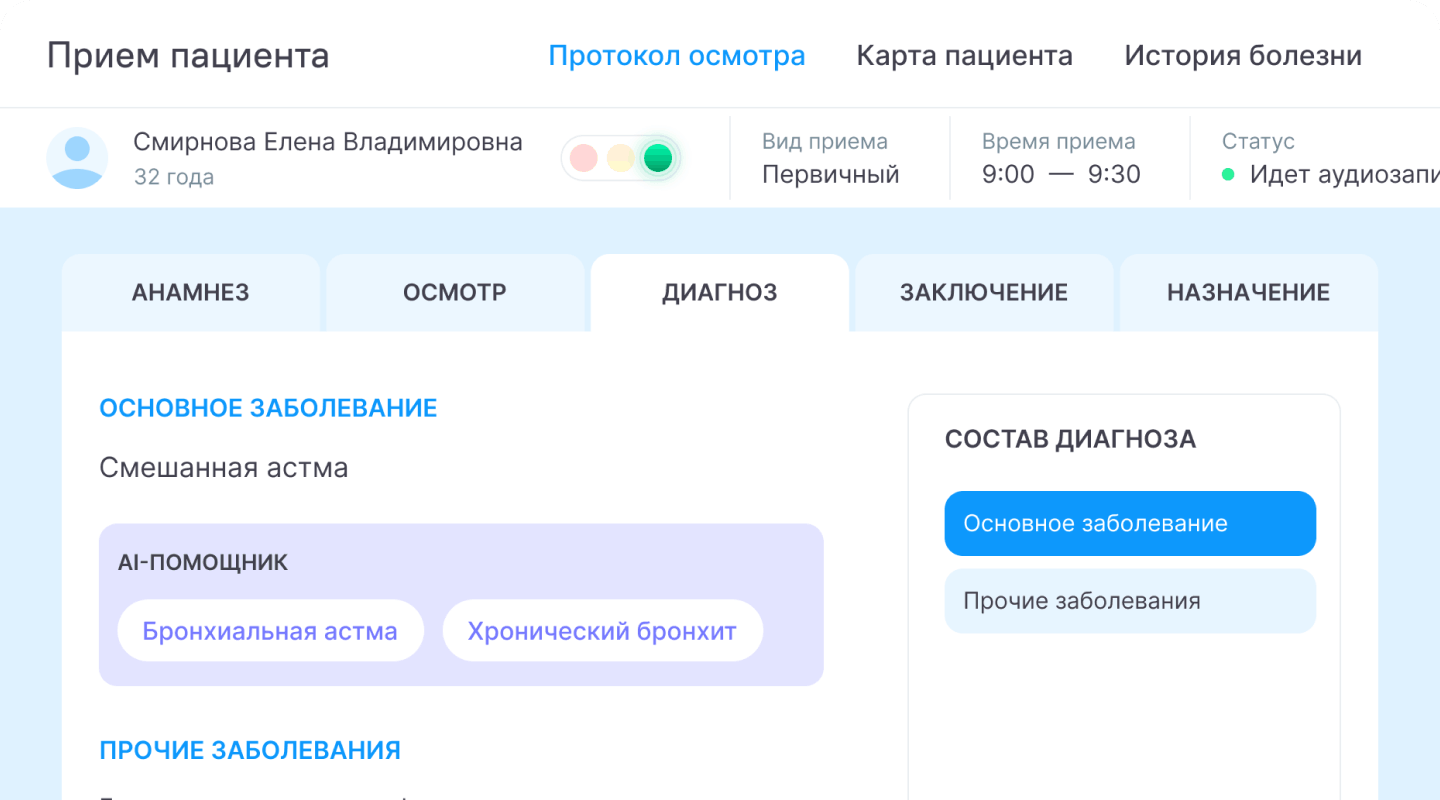
Task: Open Протокол осмотра navigation tab
Action: click(676, 55)
